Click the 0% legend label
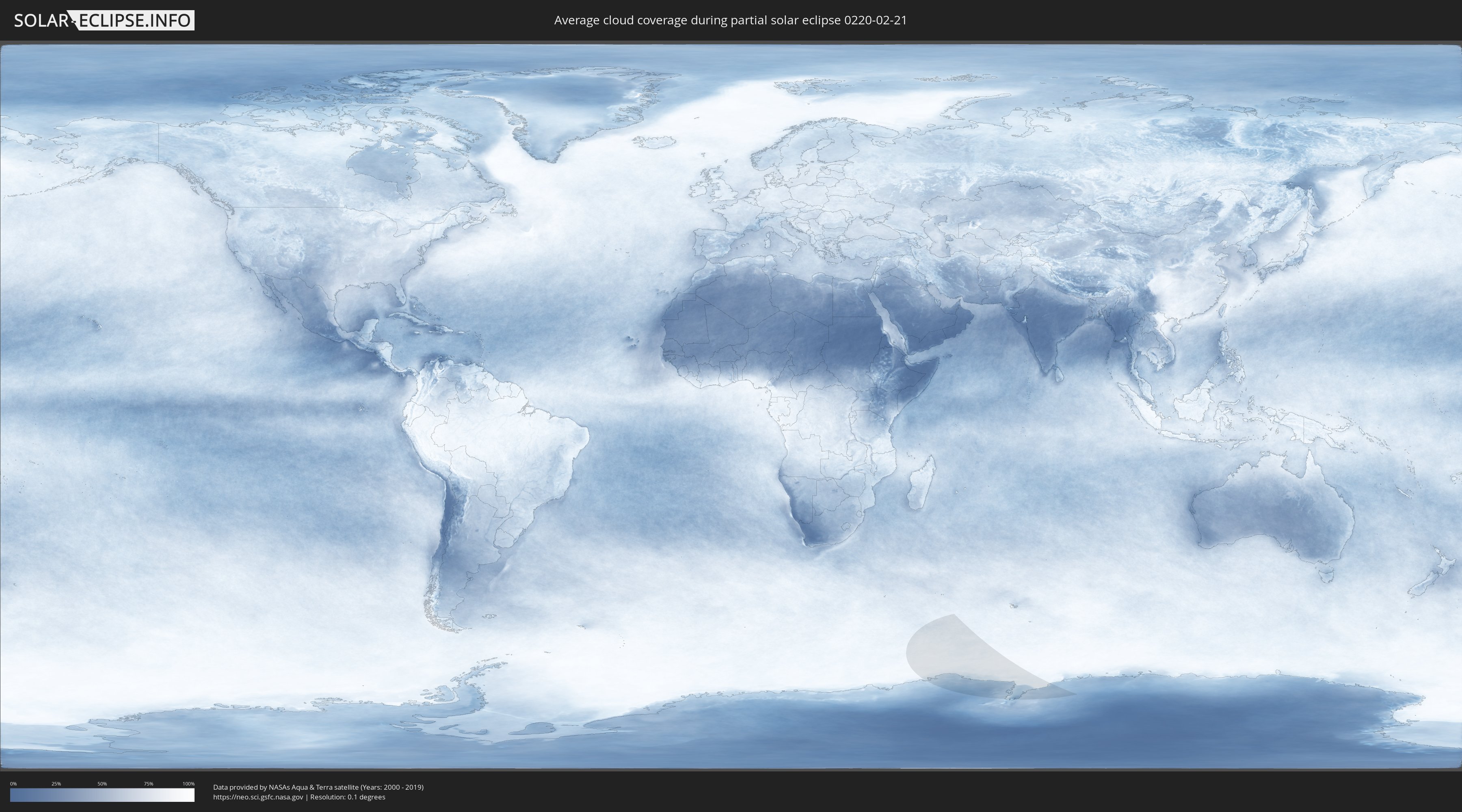 (x=14, y=784)
